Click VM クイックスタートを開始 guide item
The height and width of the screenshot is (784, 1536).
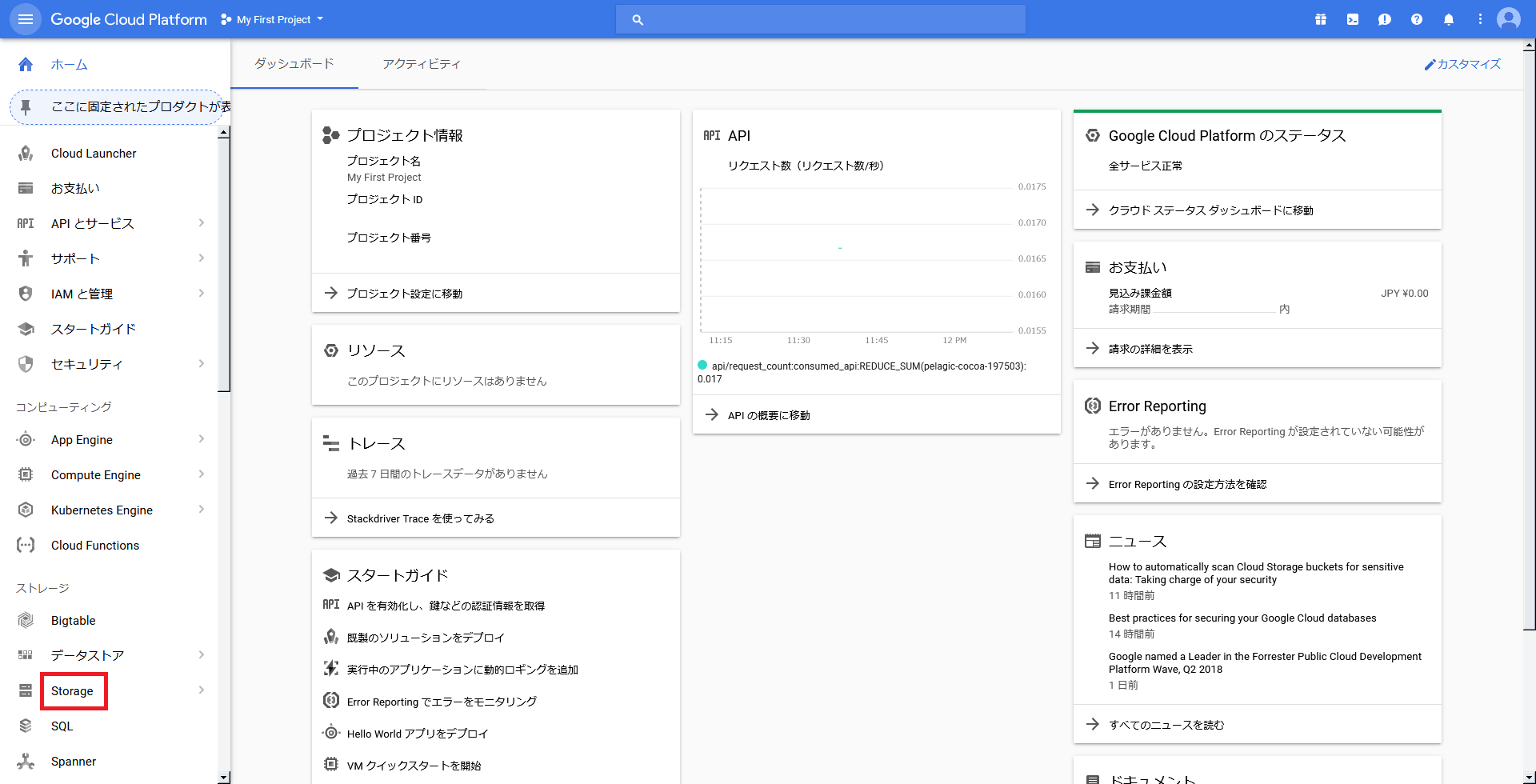tap(414, 766)
